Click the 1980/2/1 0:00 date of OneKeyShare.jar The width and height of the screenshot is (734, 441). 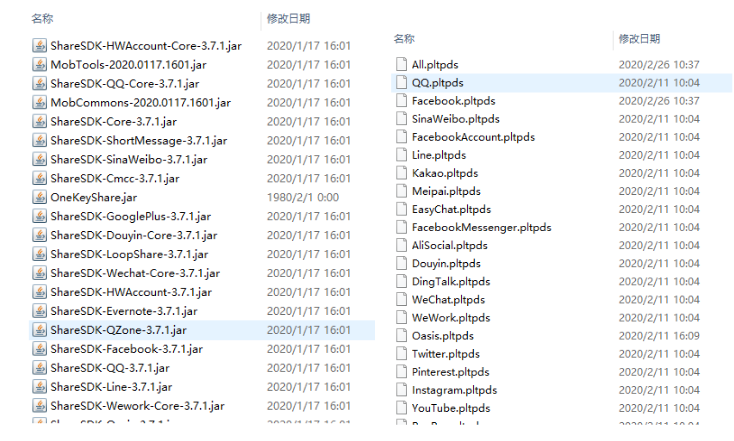(x=303, y=197)
